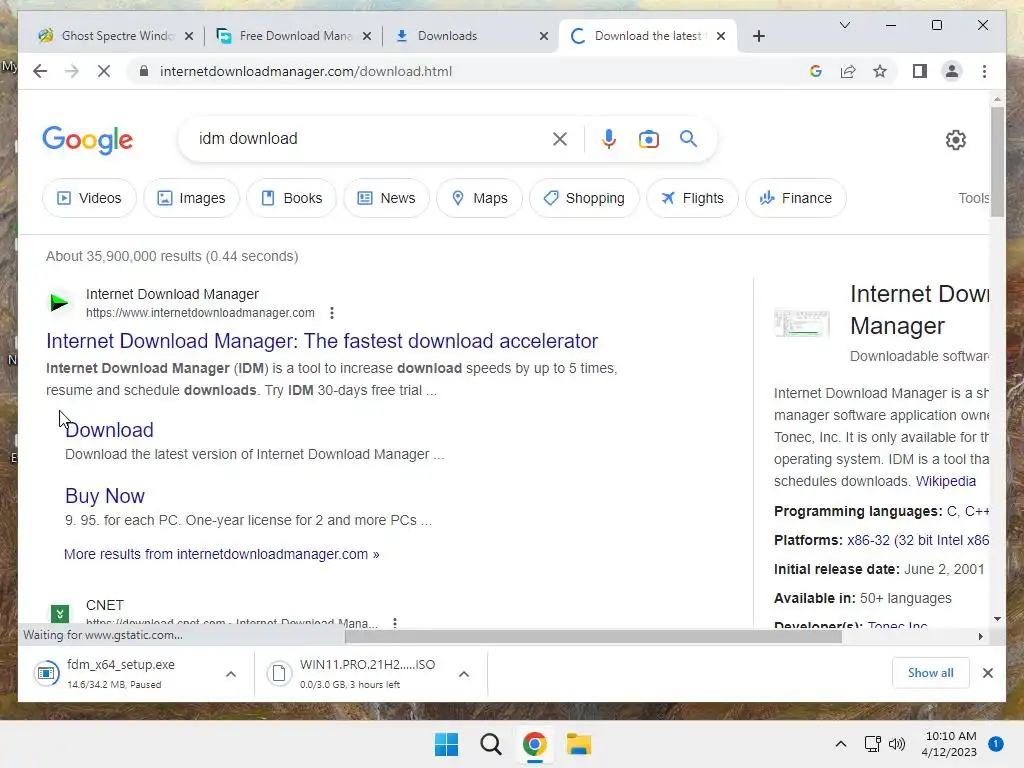Close the Ghost Spectre tab
The image size is (1024, 768).
[189, 36]
